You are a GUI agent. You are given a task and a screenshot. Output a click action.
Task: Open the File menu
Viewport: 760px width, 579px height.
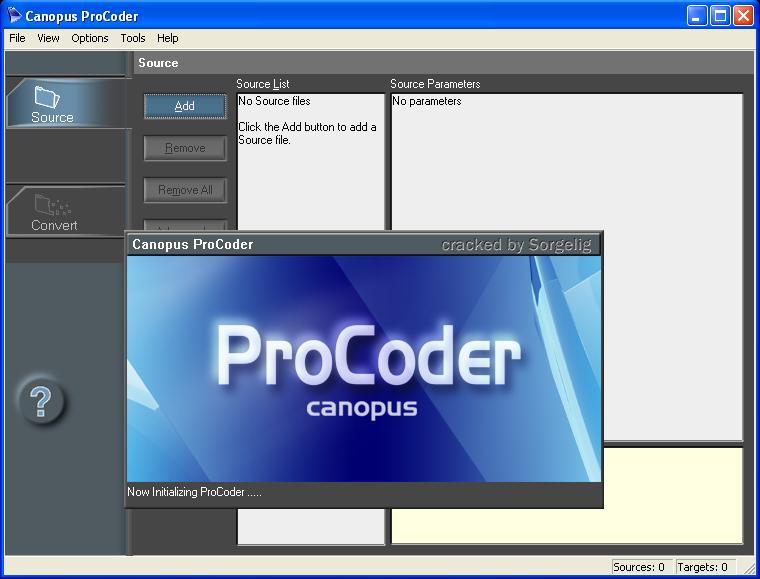pyautogui.click(x=17, y=38)
